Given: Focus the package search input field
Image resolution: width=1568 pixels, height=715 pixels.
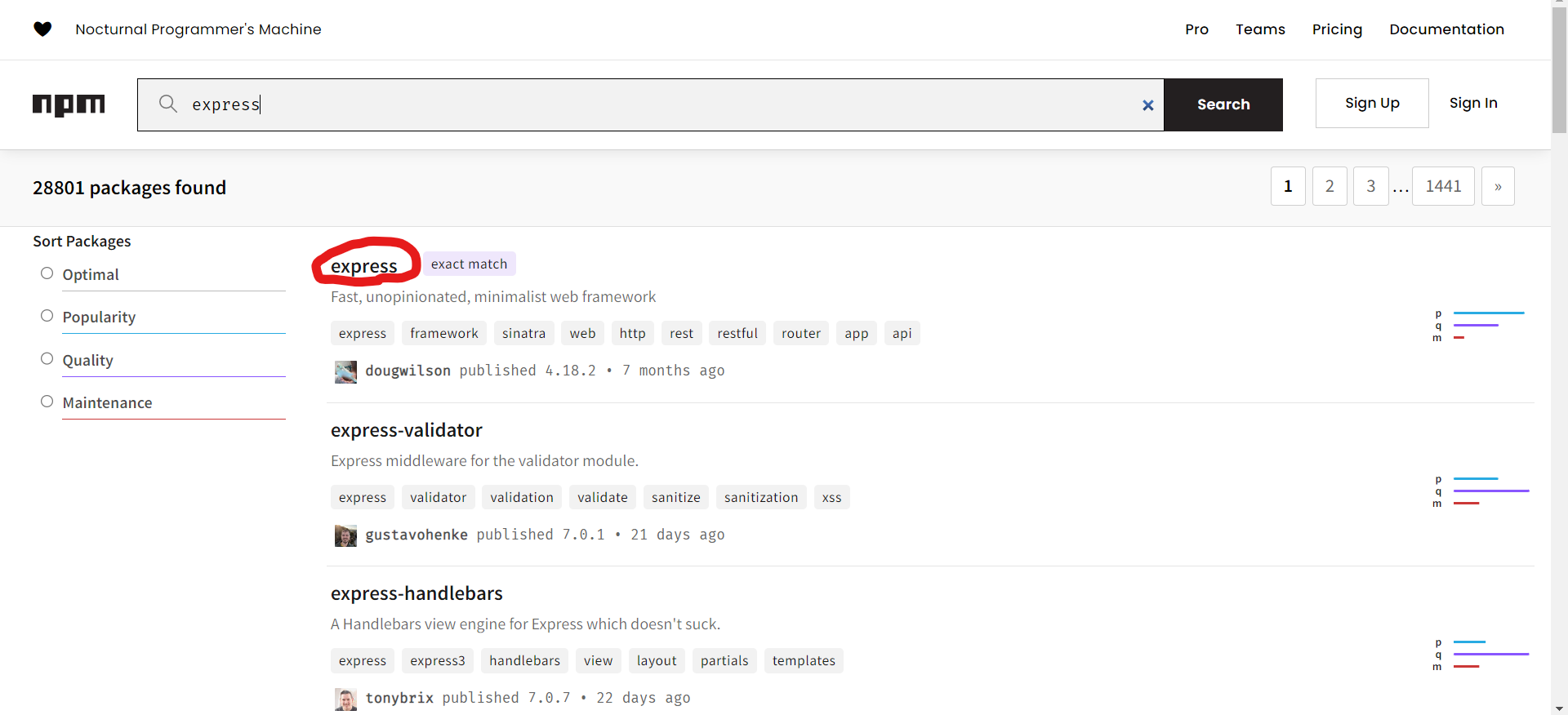Looking at the screenshot, I should 651,104.
